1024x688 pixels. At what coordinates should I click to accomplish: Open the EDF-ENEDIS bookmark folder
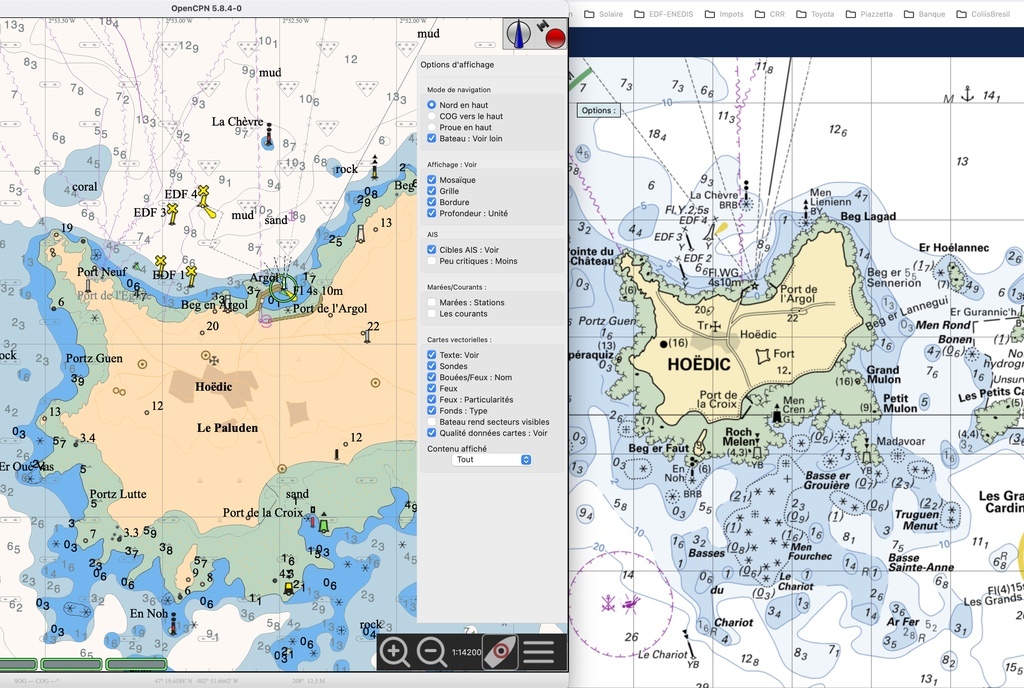[x=664, y=14]
